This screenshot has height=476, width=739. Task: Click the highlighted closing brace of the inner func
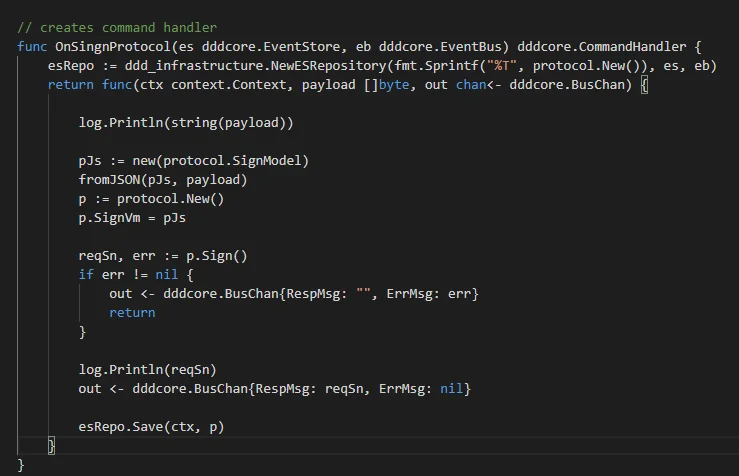pyautogui.click(x=51, y=445)
